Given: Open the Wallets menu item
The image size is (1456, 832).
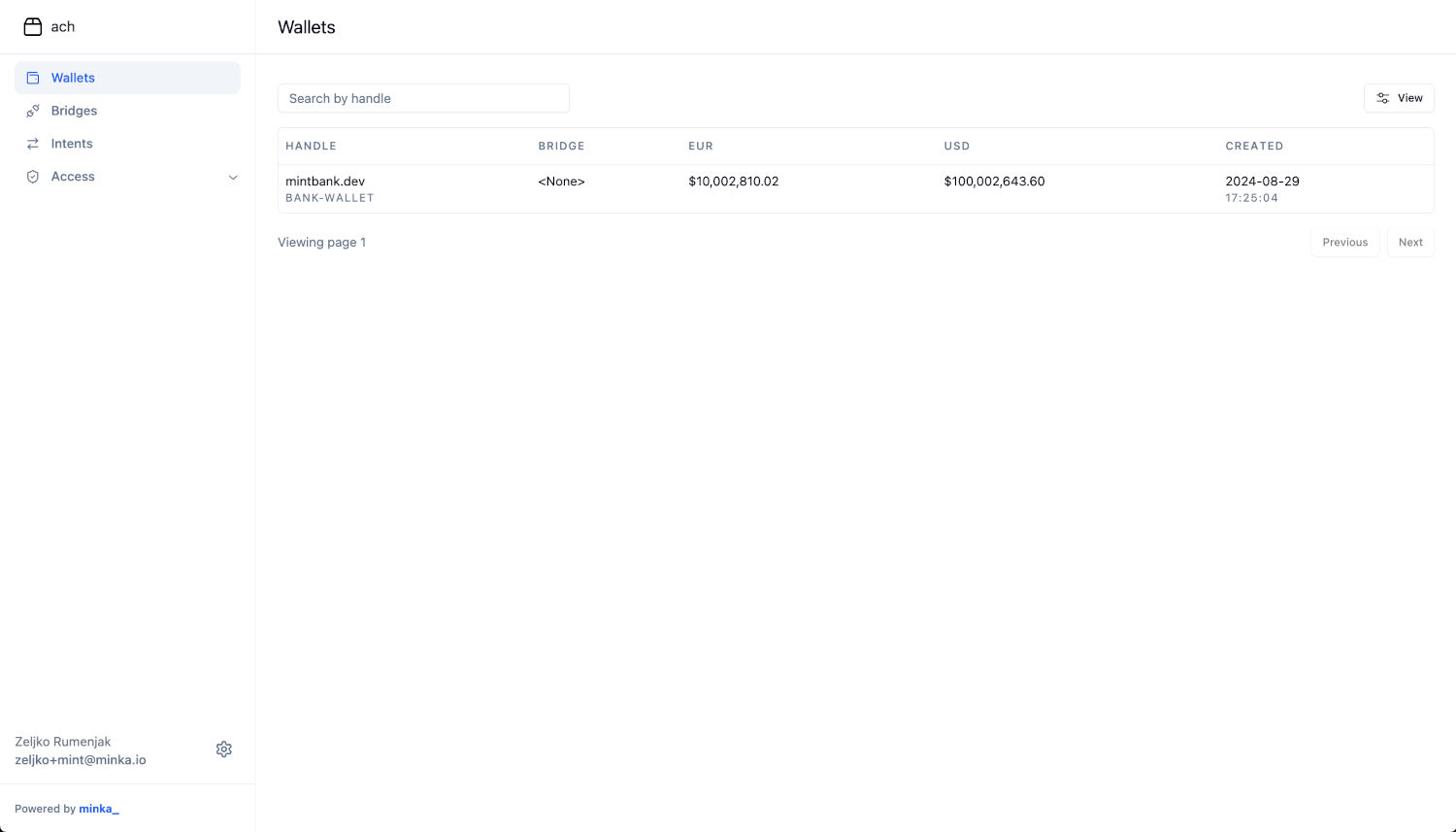Looking at the screenshot, I should pyautogui.click(x=73, y=78).
